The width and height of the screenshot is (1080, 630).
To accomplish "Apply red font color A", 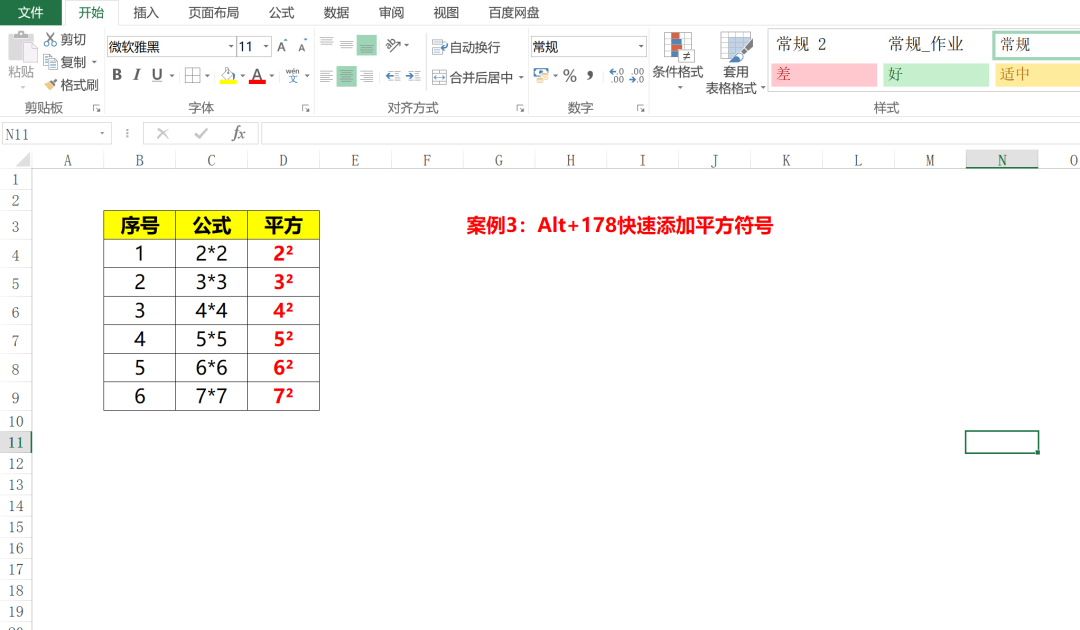I will pyautogui.click(x=257, y=75).
